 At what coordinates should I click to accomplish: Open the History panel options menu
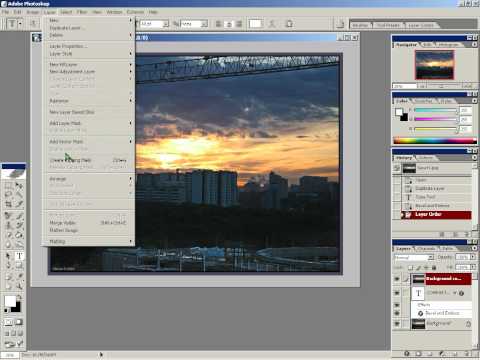(x=475, y=157)
